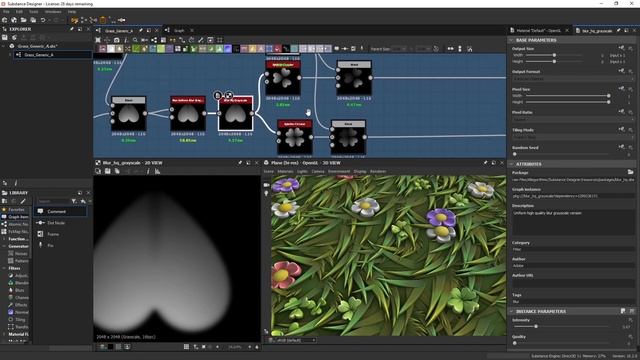
Task: Select the Noises generator category
Action: pyautogui.click(x=18, y=253)
